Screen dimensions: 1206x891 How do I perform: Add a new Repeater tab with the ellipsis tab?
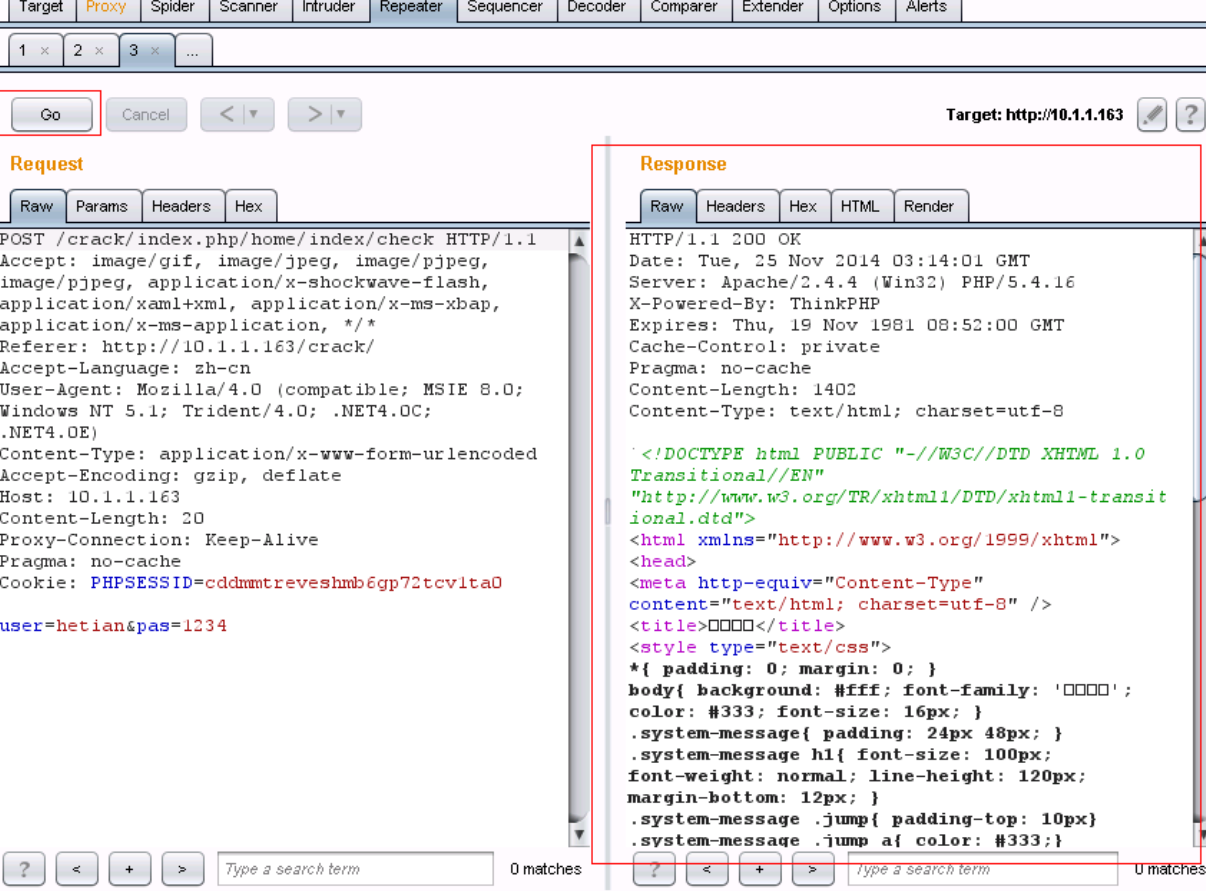[192, 51]
